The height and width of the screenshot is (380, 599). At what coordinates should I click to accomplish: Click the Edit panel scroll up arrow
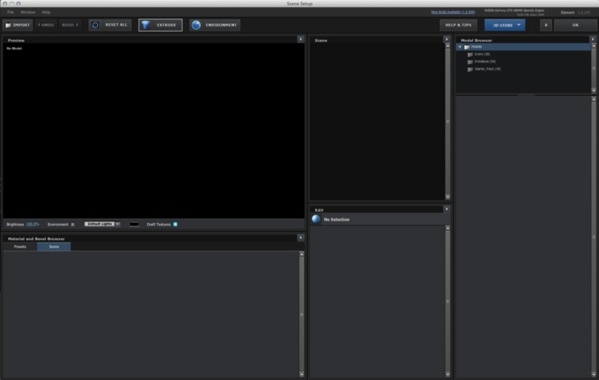[x=448, y=228]
